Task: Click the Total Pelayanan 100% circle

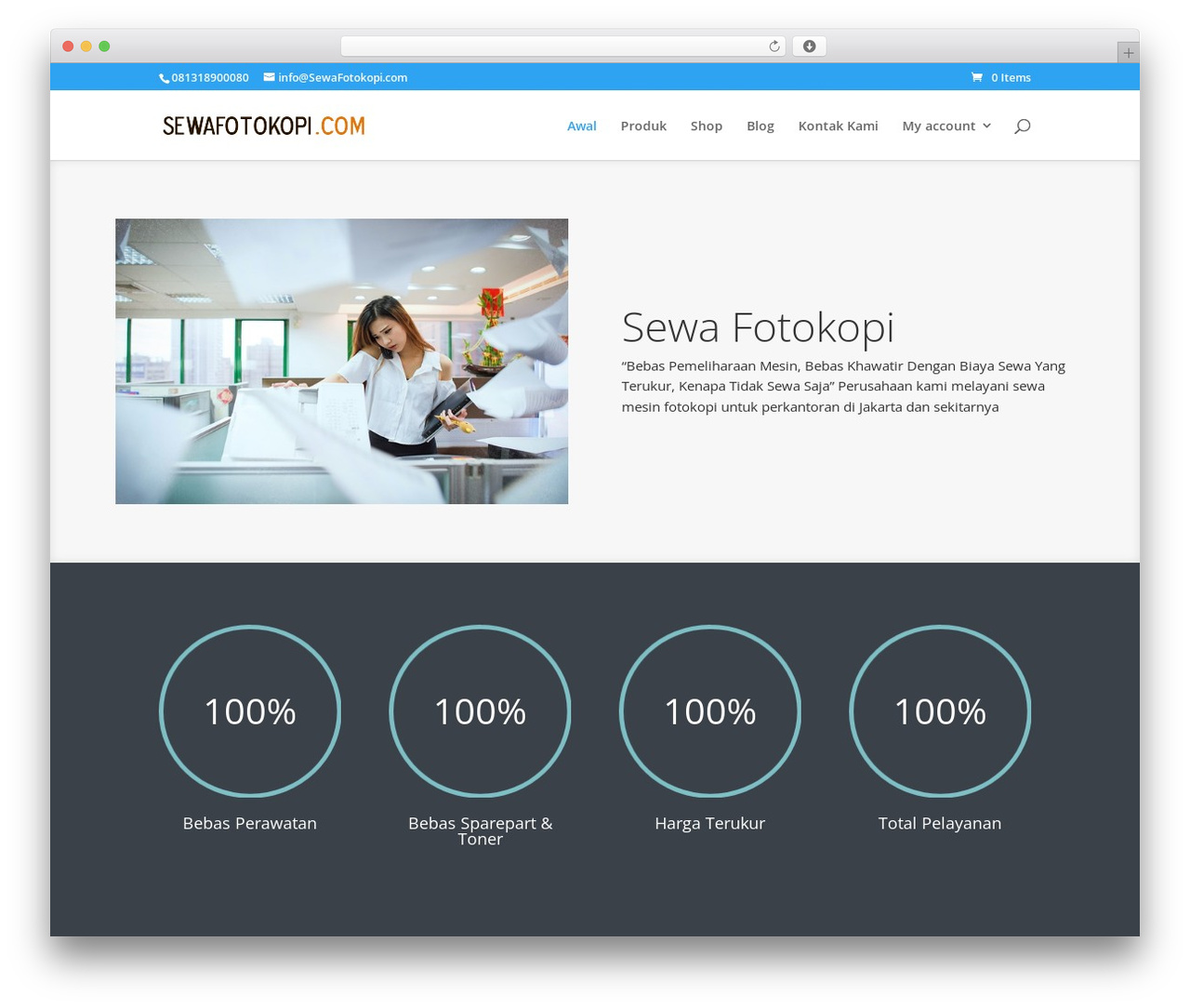Action: 940,711
